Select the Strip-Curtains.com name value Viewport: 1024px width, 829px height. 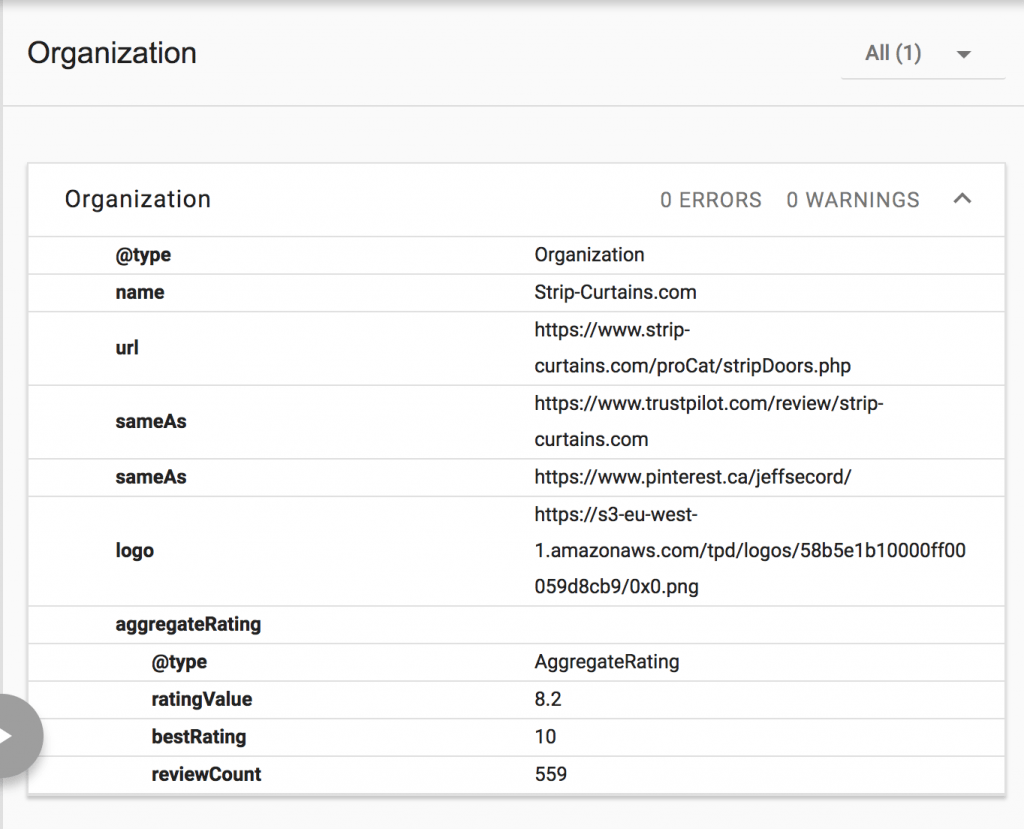[615, 292]
